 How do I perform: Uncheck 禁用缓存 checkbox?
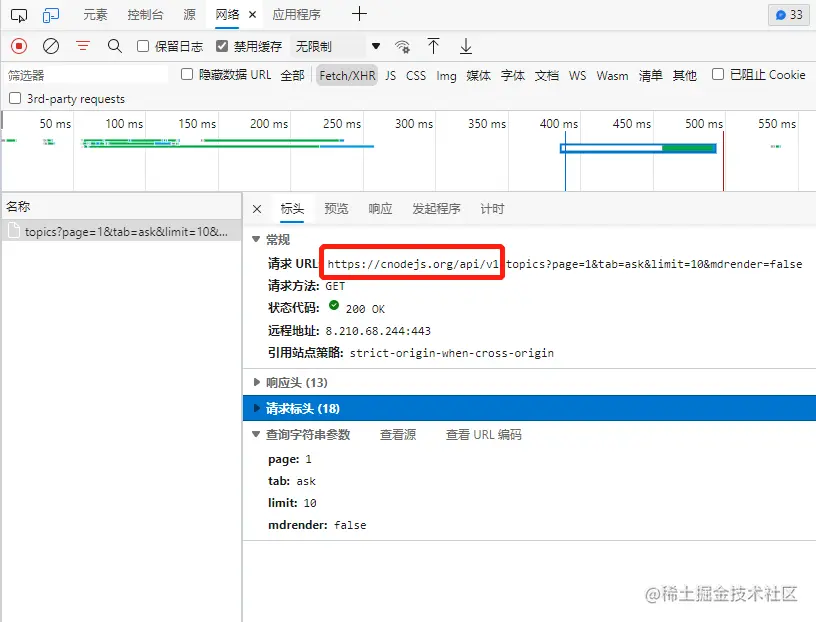click(222, 46)
